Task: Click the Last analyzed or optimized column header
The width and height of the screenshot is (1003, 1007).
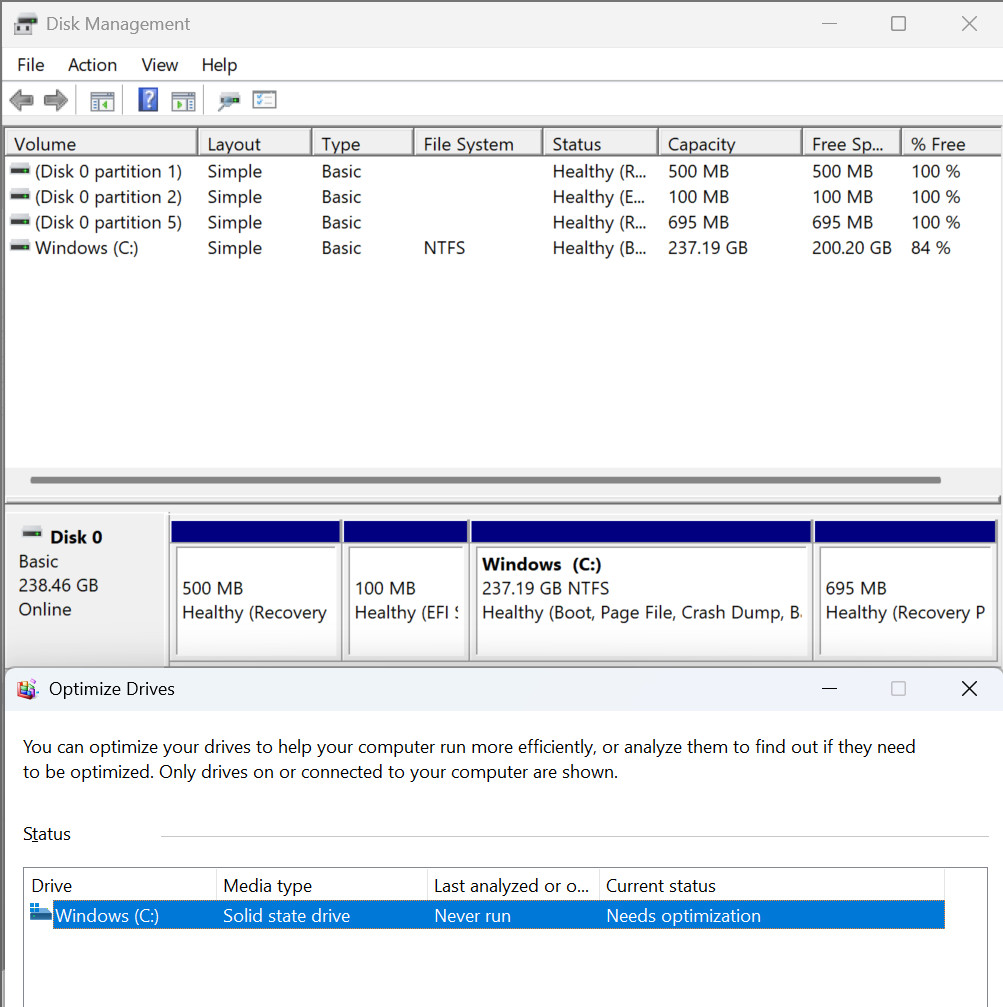Action: point(513,886)
